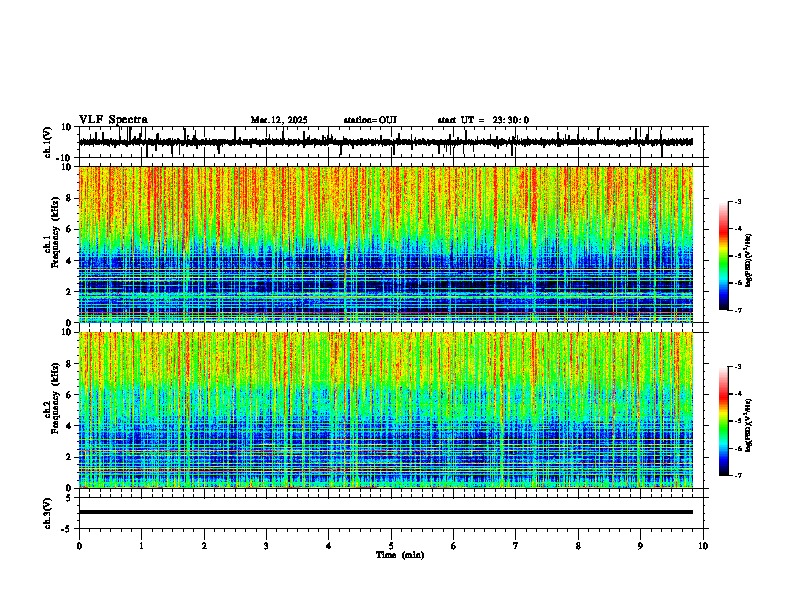Click the ch.1 spectrogram color bar
The height and width of the screenshot is (612, 792).
click(x=724, y=255)
